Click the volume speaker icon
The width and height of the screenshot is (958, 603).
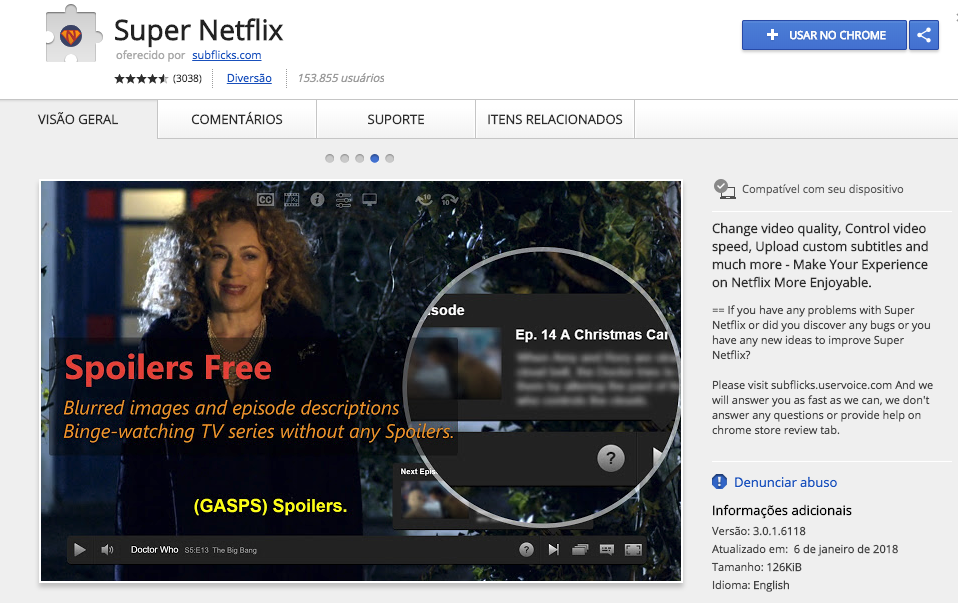tap(108, 550)
